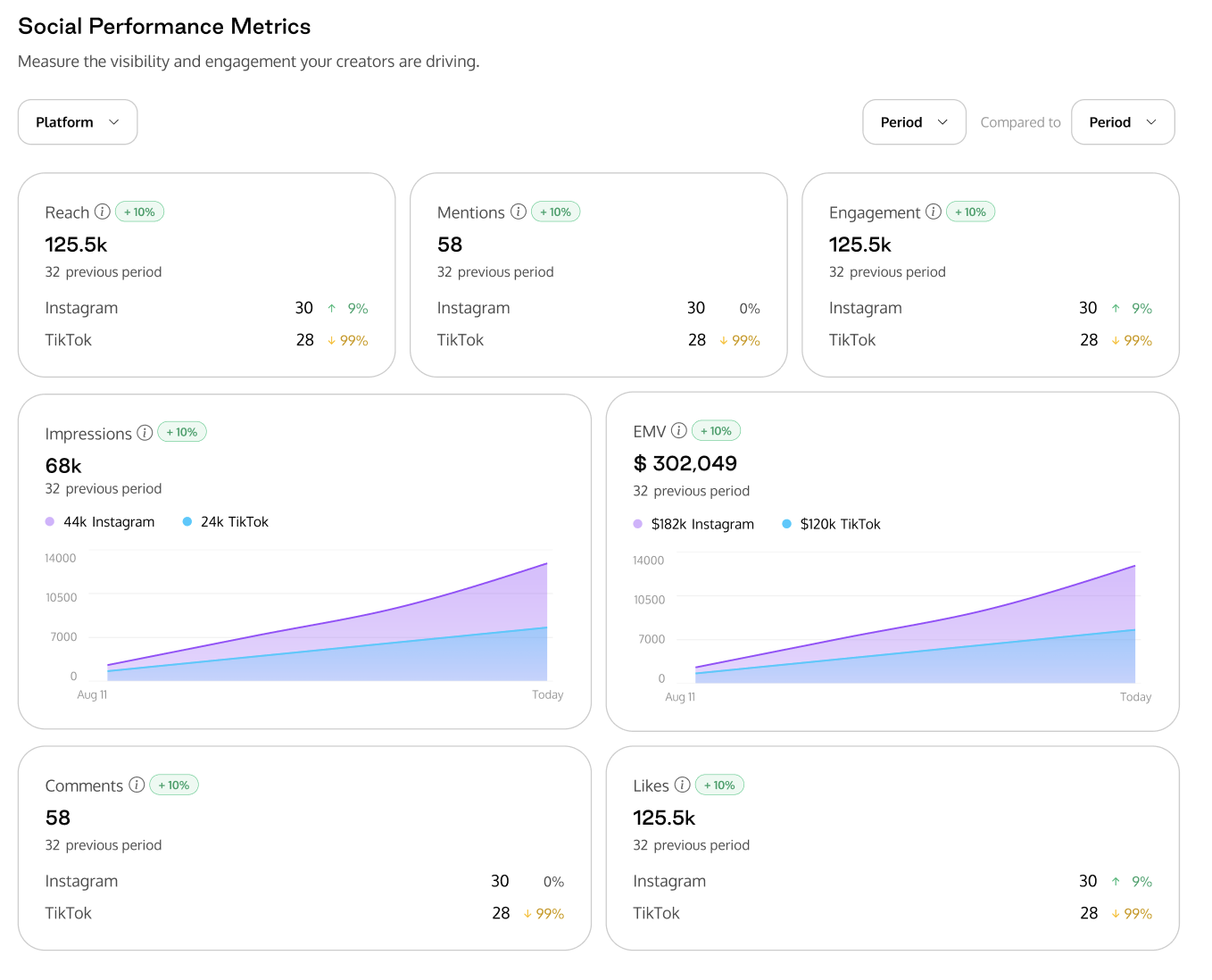Click the EMV info icon
This screenshot has height=980, width=1212.
(679, 431)
